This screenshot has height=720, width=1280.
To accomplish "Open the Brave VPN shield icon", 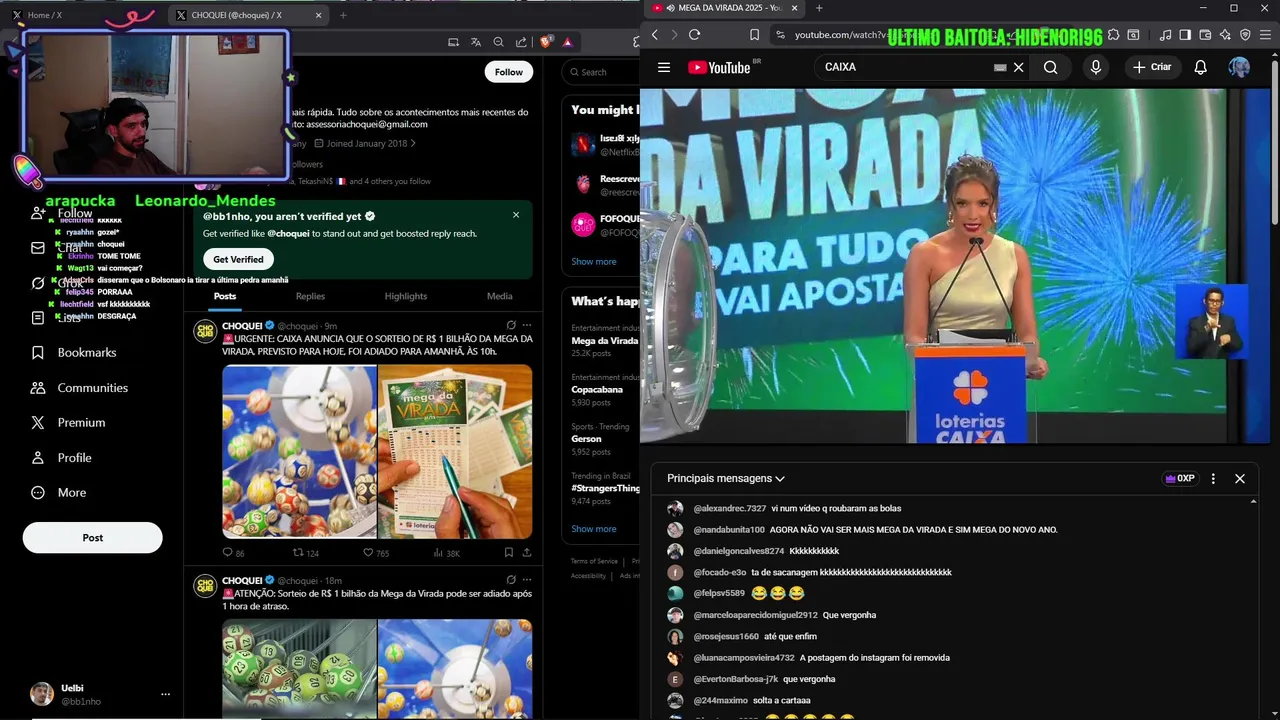I will (1245, 35).
